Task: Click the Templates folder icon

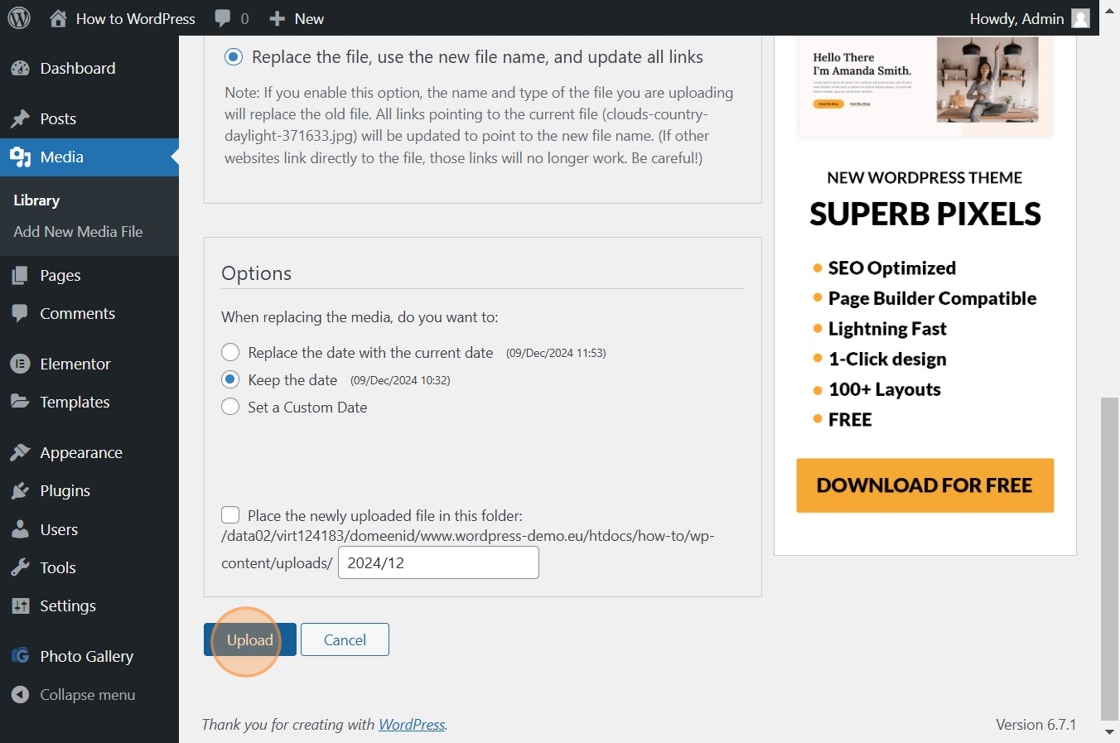Action: (x=20, y=402)
